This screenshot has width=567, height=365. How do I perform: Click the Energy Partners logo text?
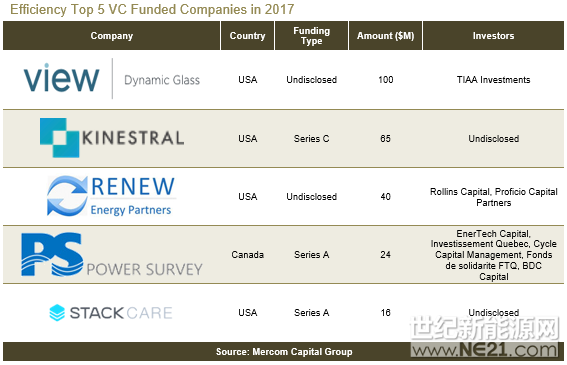tap(131, 210)
